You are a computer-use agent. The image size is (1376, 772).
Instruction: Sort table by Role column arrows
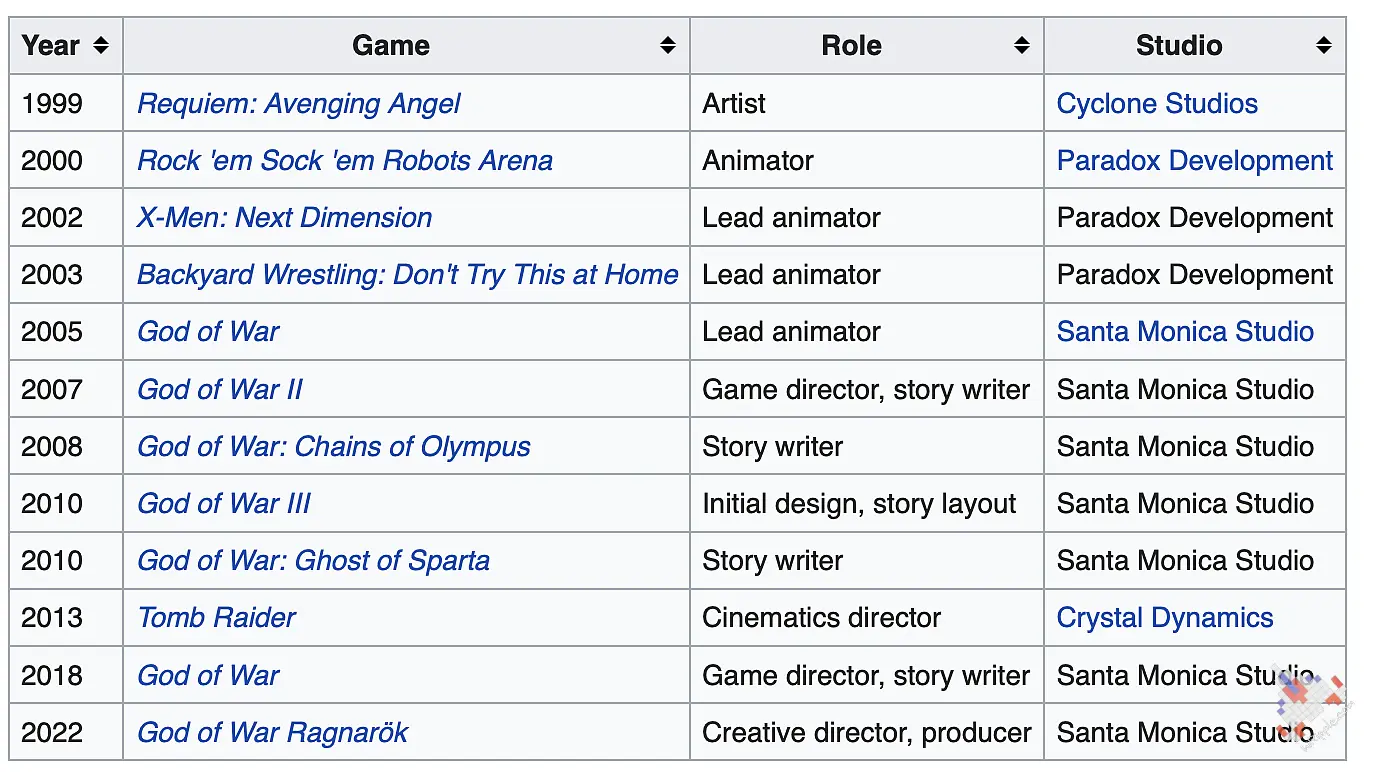[1021, 46]
